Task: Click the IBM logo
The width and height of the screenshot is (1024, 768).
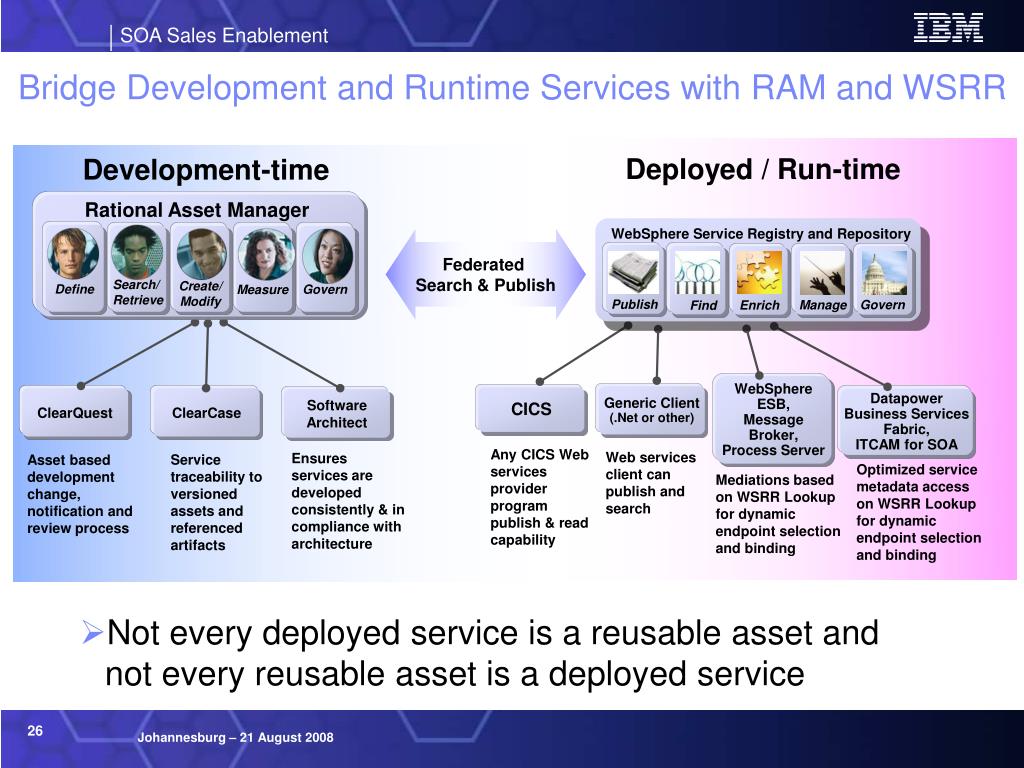Action: [948, 28]
